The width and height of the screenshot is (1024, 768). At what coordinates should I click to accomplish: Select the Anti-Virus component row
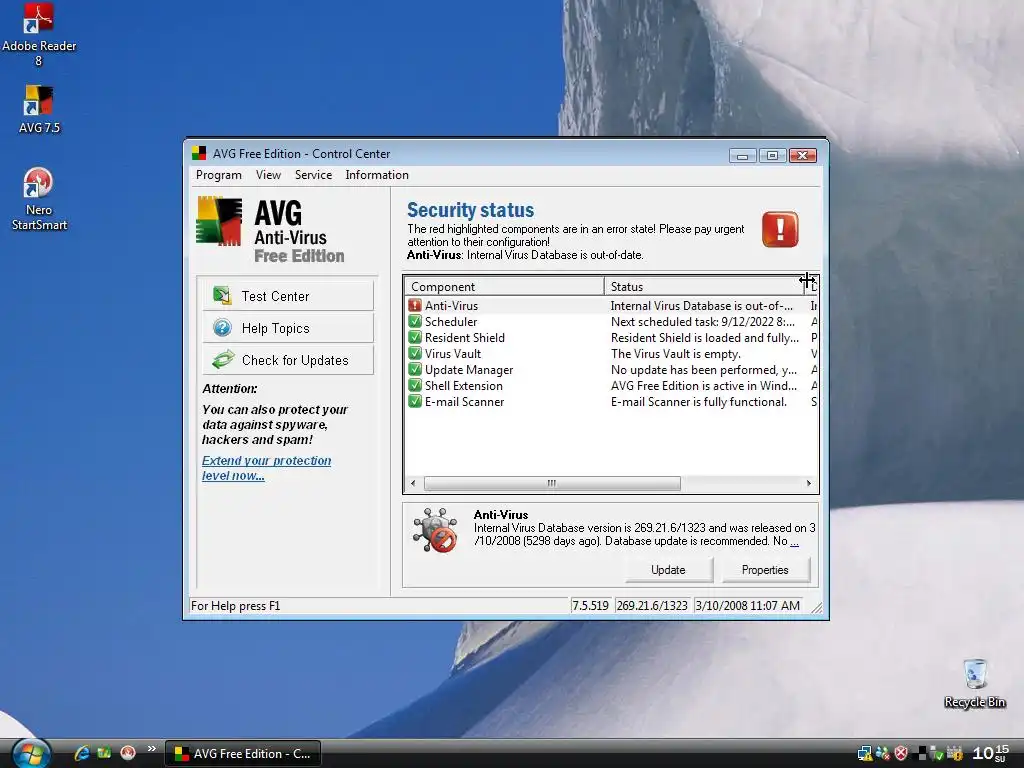(611, 306)
